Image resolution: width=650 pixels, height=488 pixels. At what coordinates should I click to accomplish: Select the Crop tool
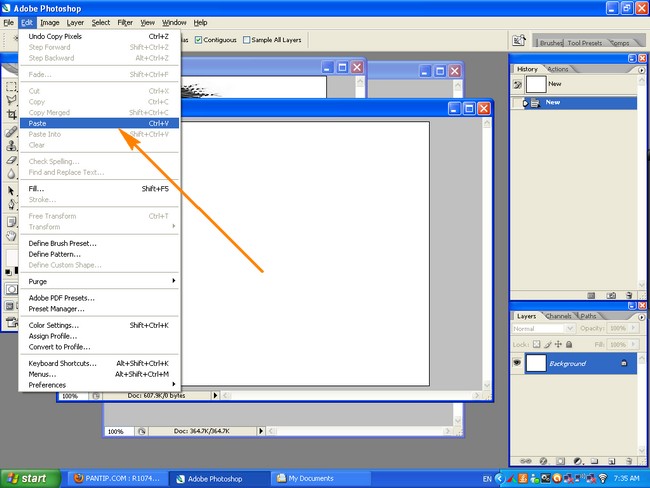[x=11, y=114]
